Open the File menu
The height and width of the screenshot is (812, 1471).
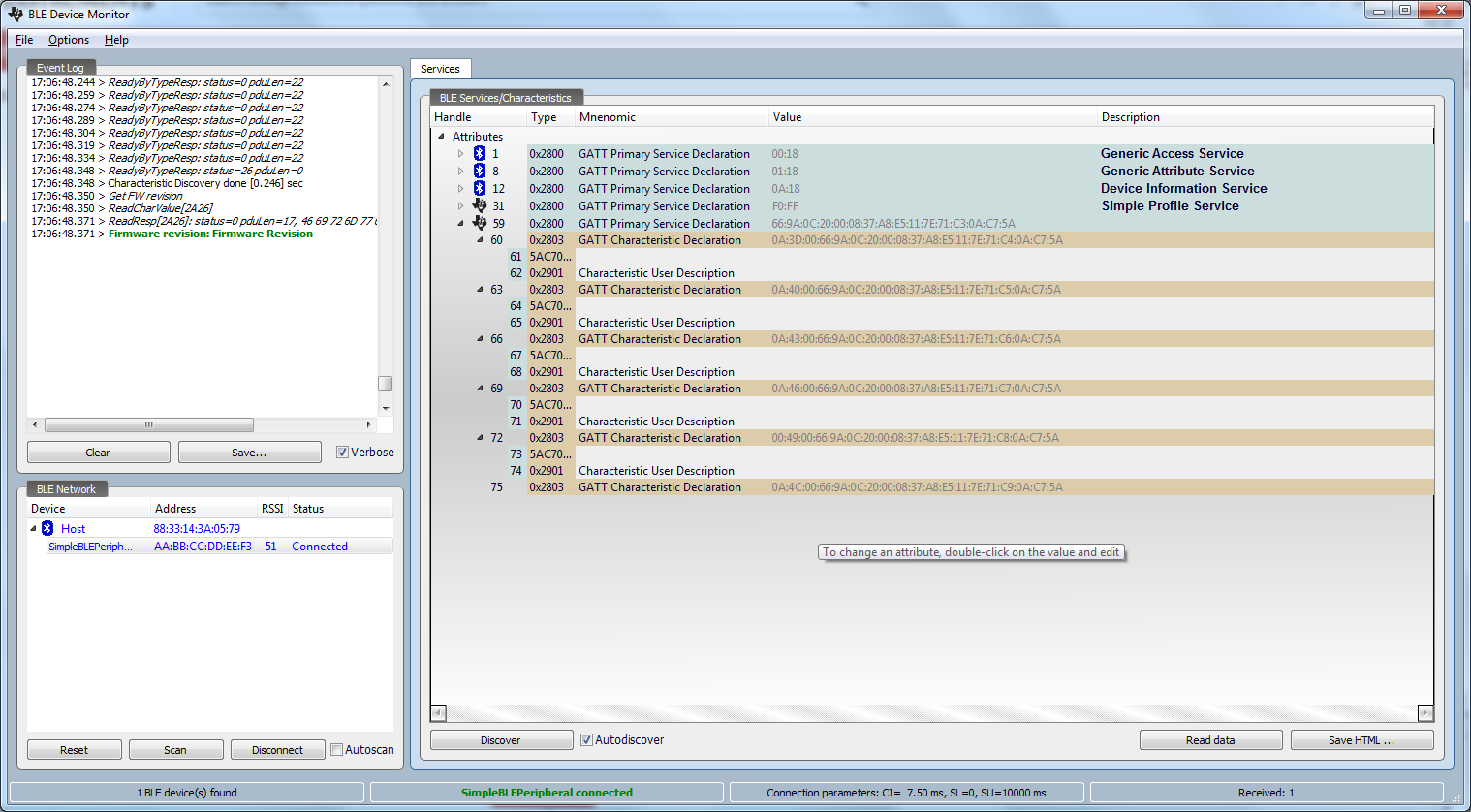(x=24, y=40)
